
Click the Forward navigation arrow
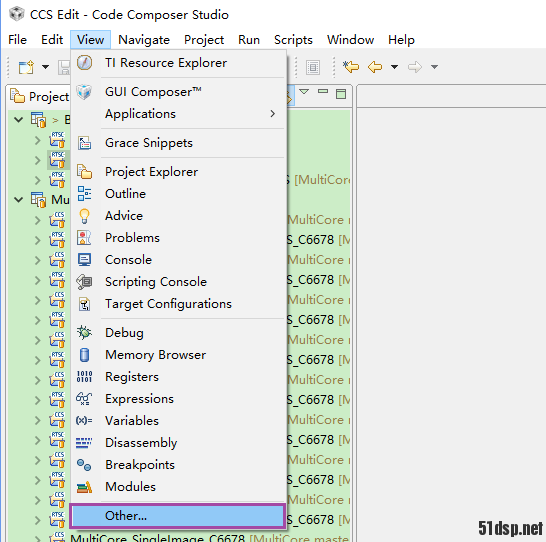pyautogui.click(x=415, y=67)
